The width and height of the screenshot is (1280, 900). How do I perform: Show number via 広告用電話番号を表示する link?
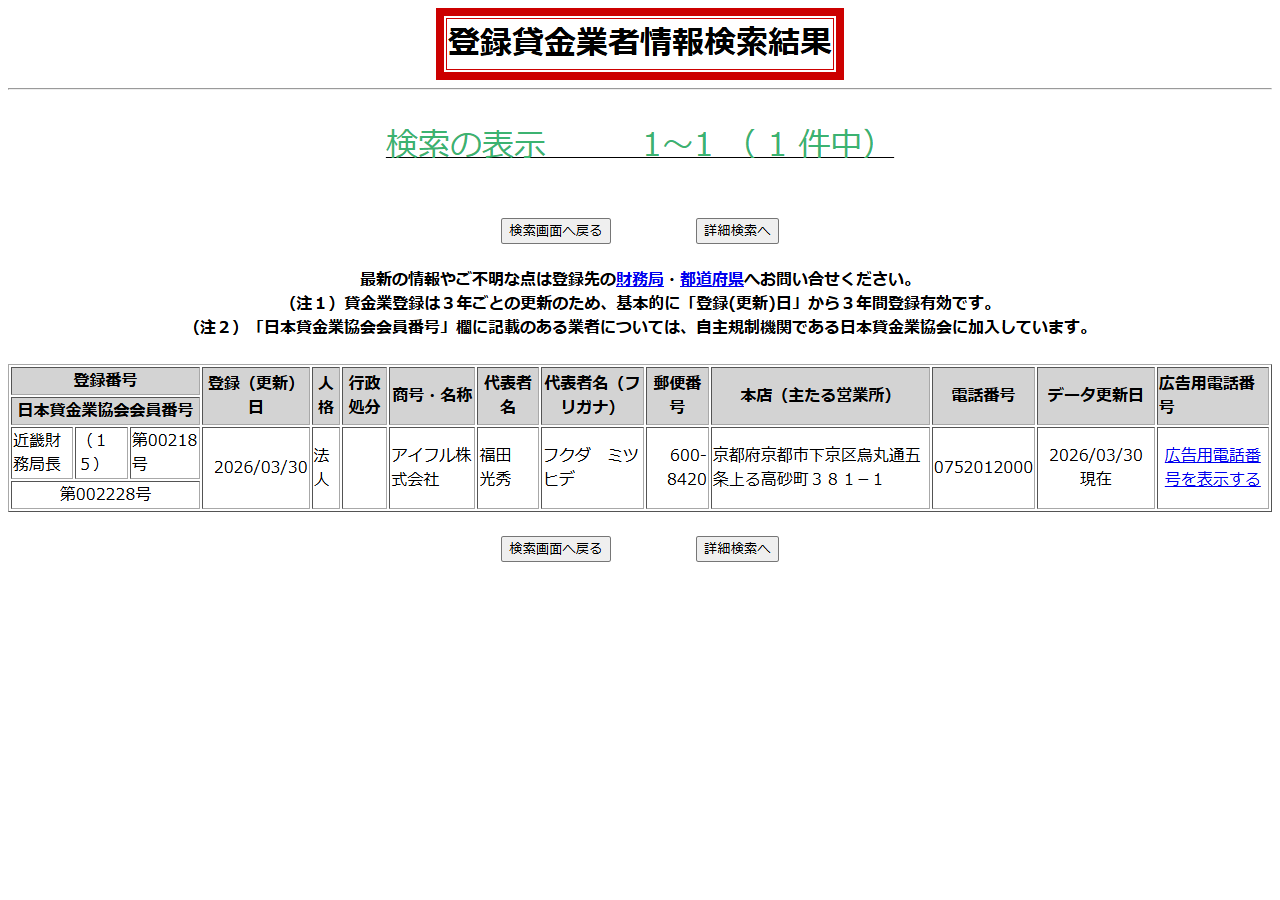1213,468
